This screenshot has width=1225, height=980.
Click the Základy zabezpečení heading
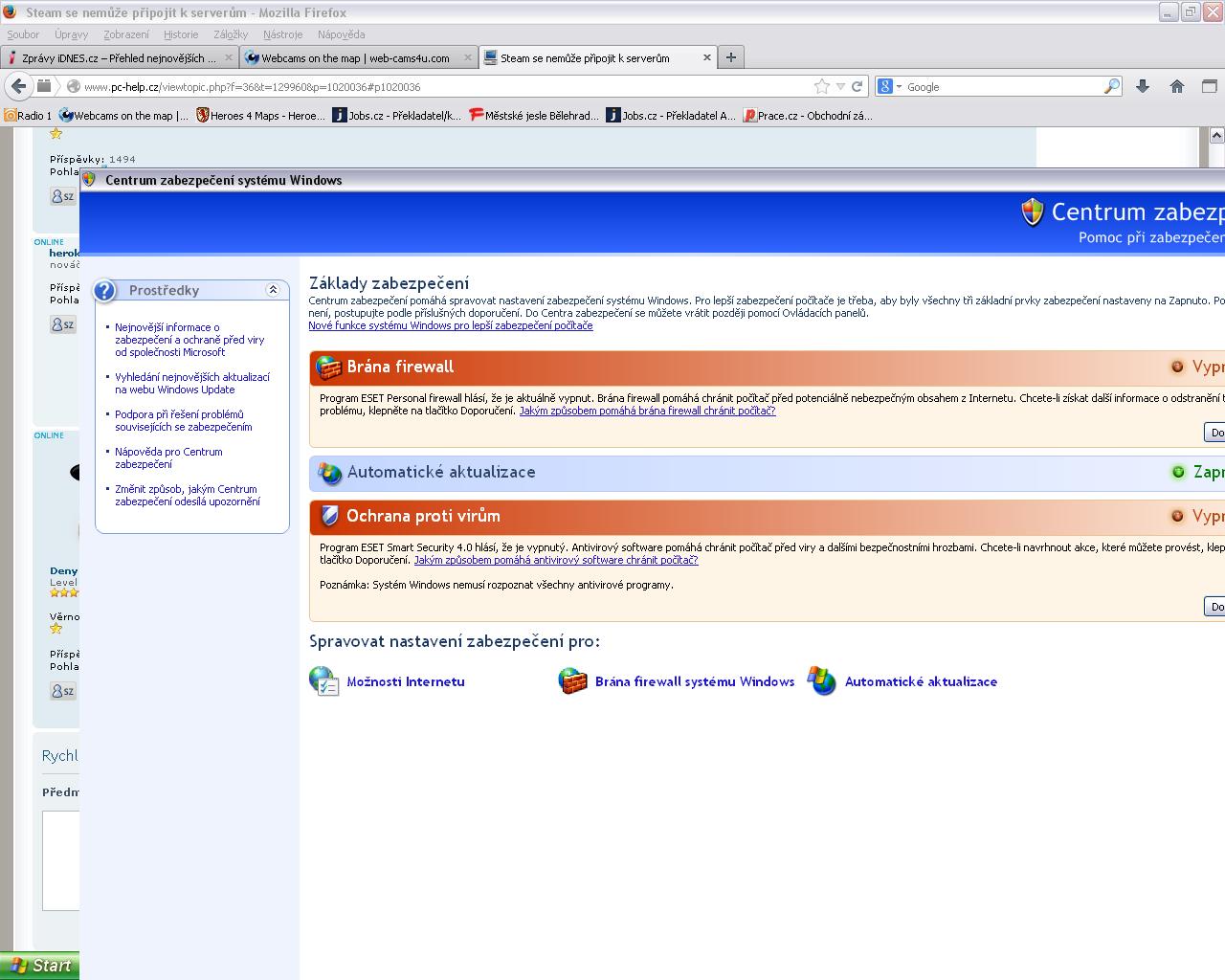click(x=389, y=283)
